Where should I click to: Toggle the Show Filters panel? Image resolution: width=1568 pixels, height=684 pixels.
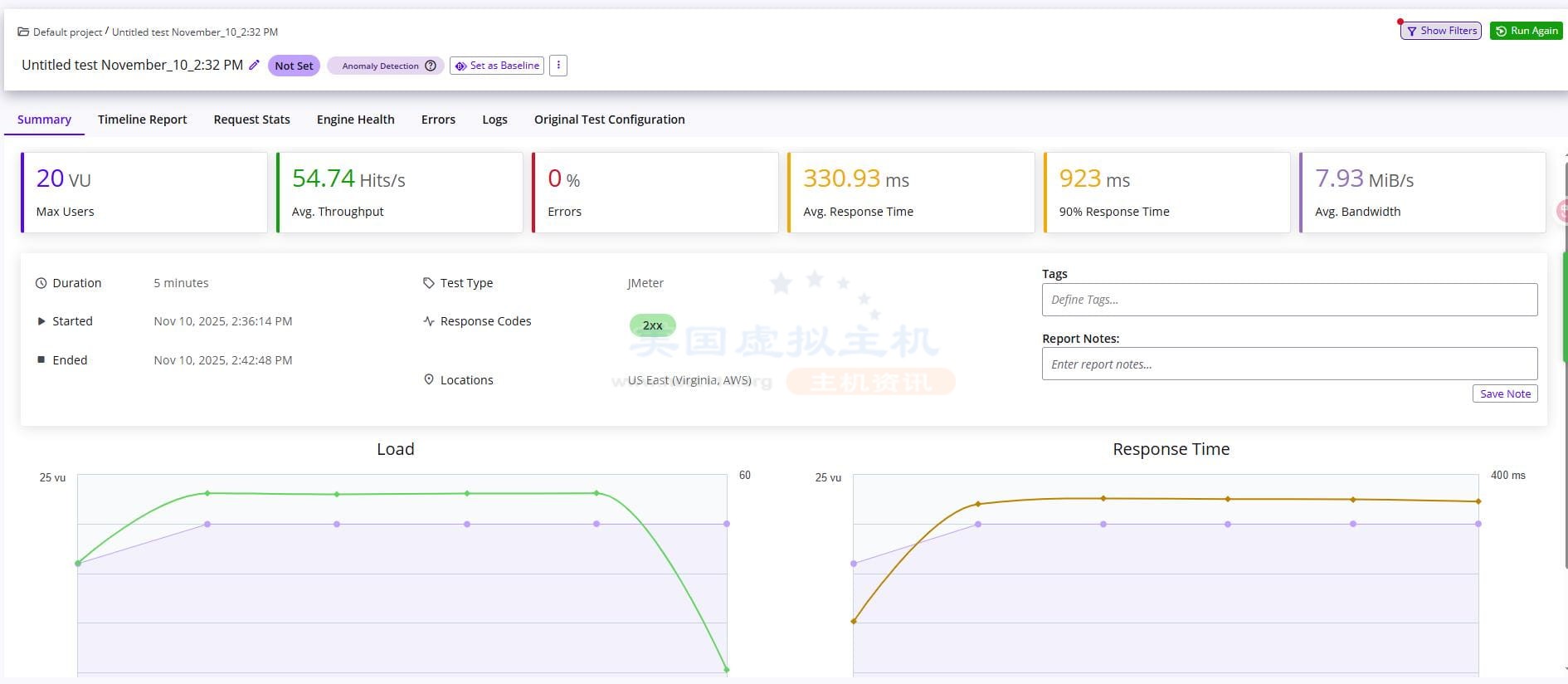click(1441, 31)
